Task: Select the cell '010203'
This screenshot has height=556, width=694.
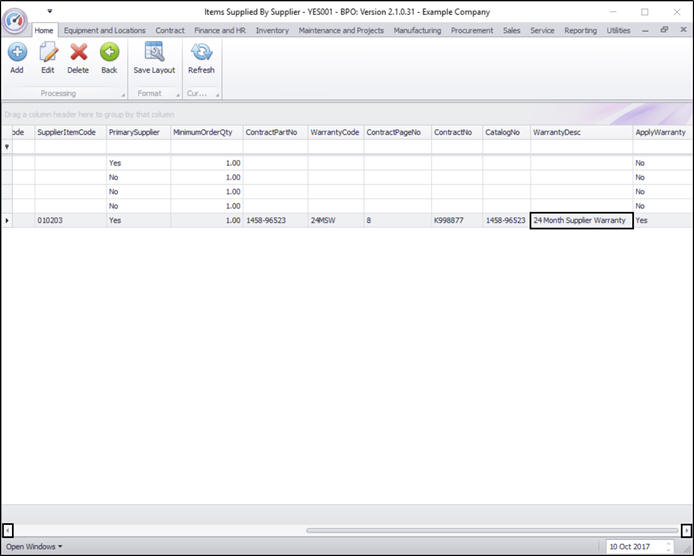Action: point(70,220)
